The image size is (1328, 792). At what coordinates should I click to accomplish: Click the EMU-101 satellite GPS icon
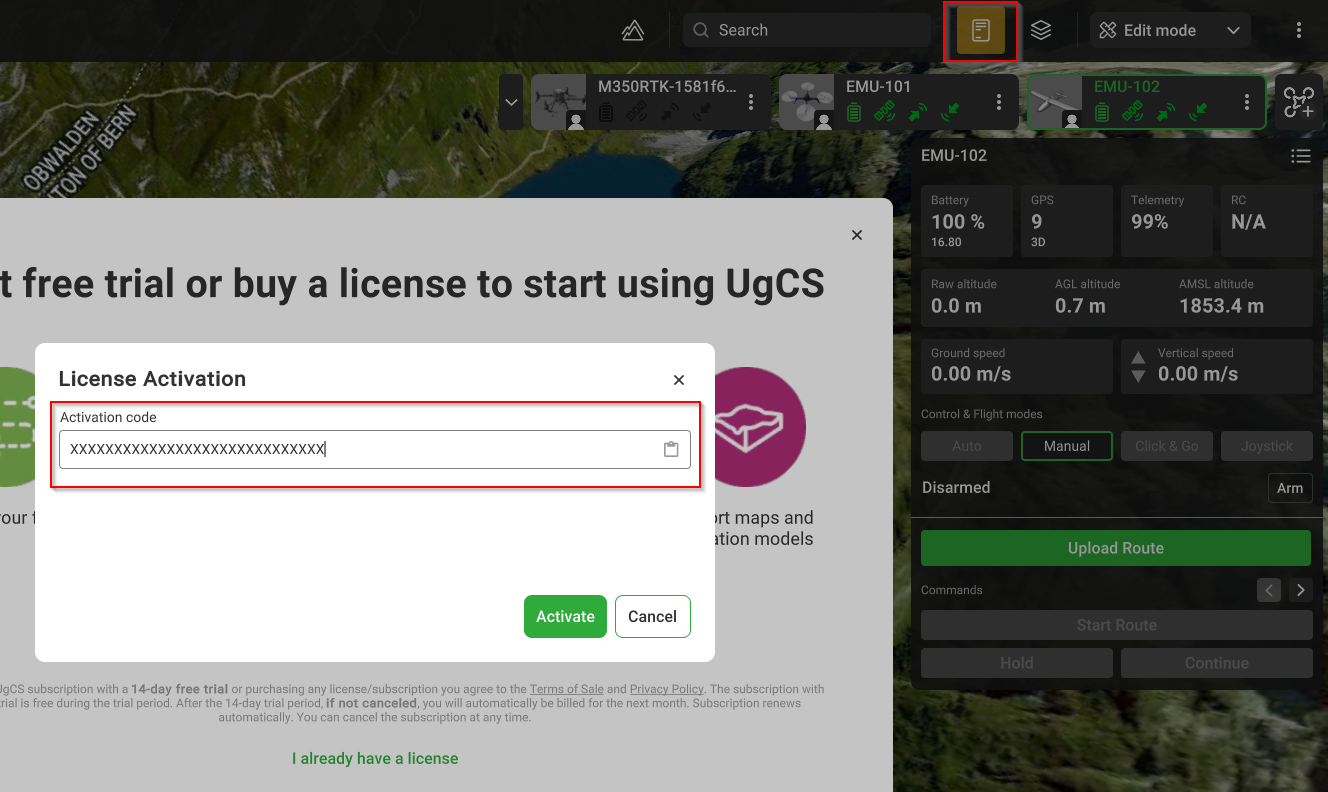click(884, 113)
